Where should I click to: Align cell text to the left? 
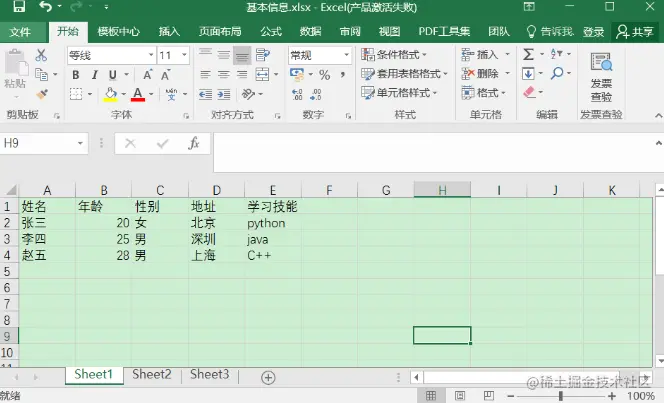[x=205, y=75]
